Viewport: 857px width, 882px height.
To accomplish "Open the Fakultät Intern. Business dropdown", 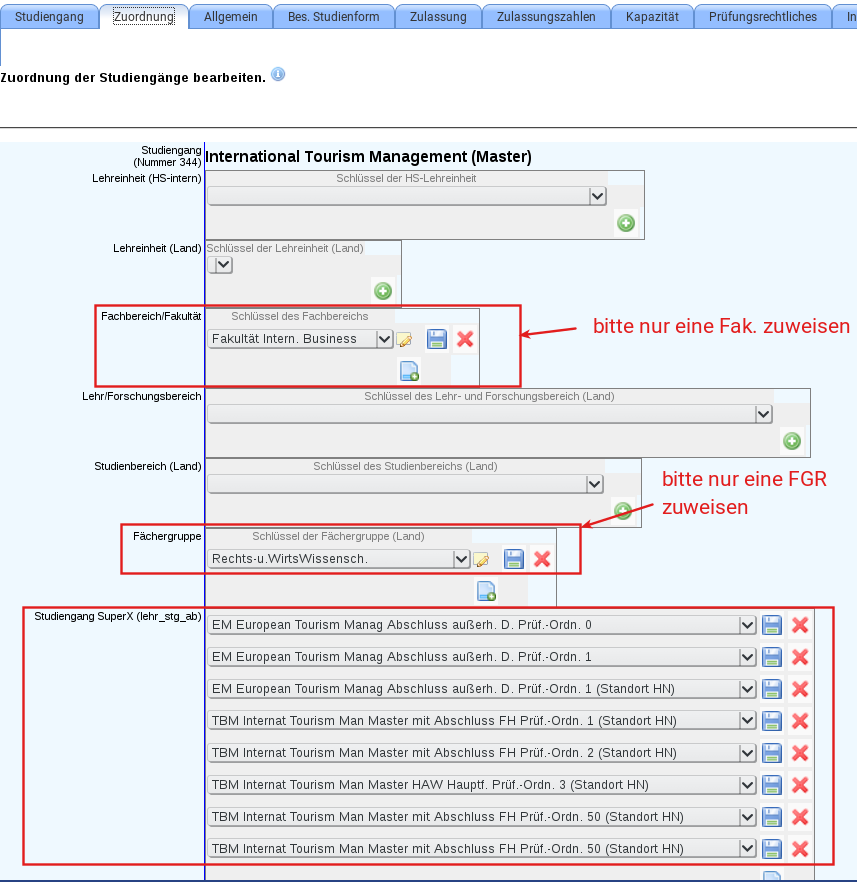I will 300,339.
